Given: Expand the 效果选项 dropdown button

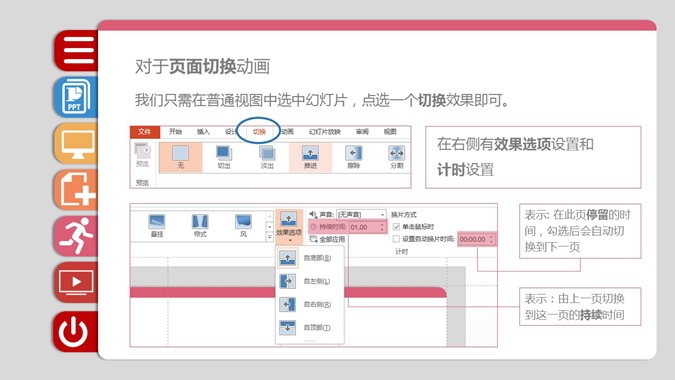Looking at the screenshot, I should tap(289, 227).
